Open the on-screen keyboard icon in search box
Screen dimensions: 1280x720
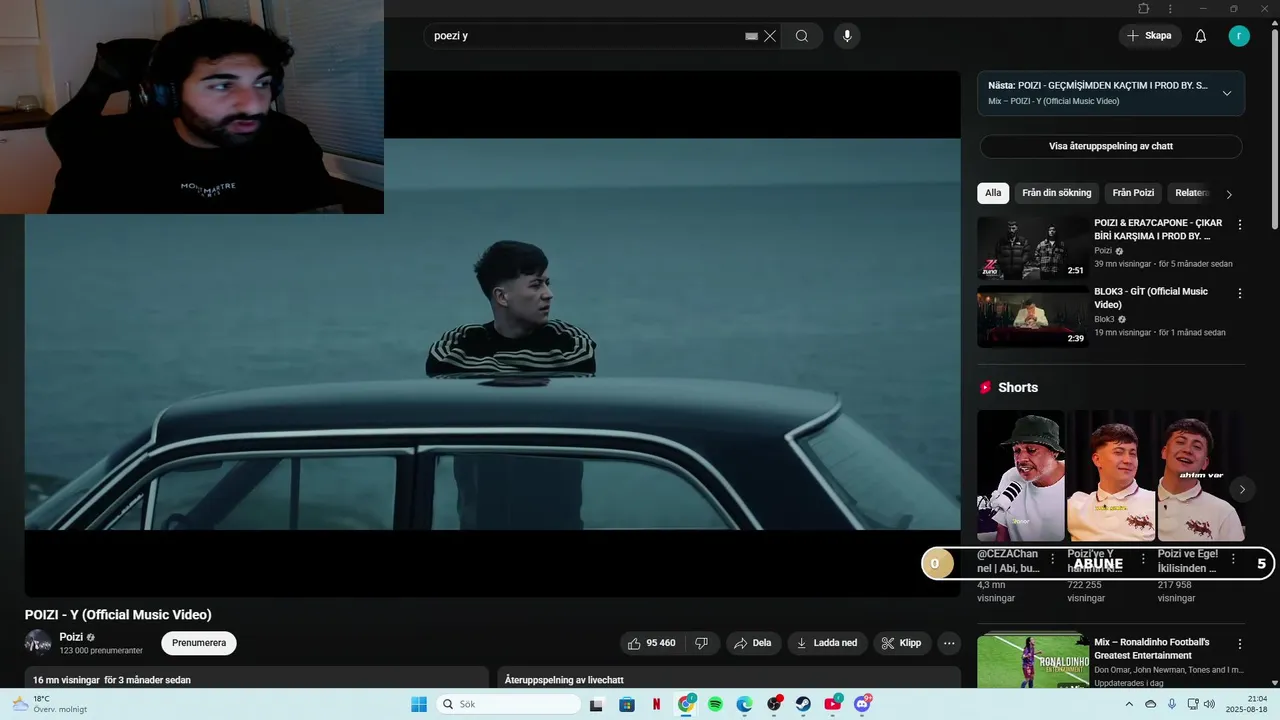(x=751, y=36)
